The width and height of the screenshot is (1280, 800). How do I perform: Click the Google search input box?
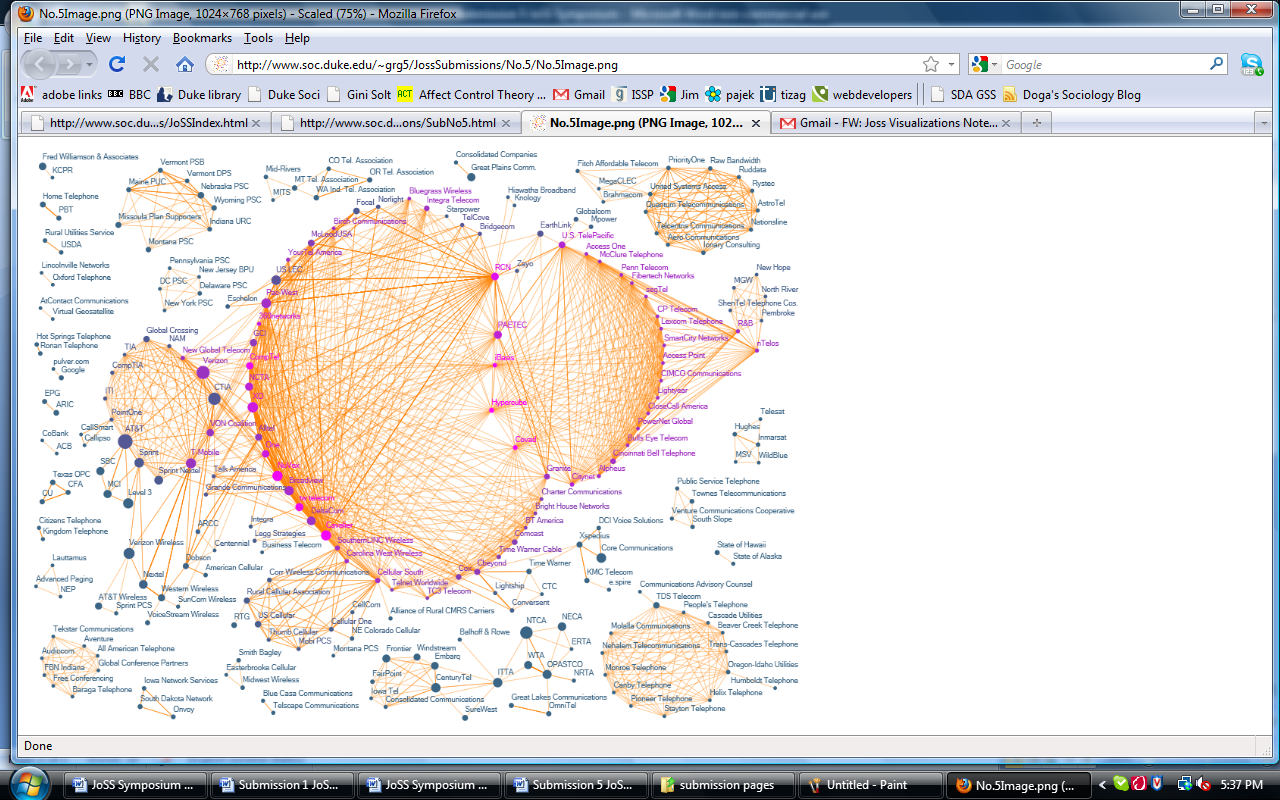click(x=1105, y=65)
